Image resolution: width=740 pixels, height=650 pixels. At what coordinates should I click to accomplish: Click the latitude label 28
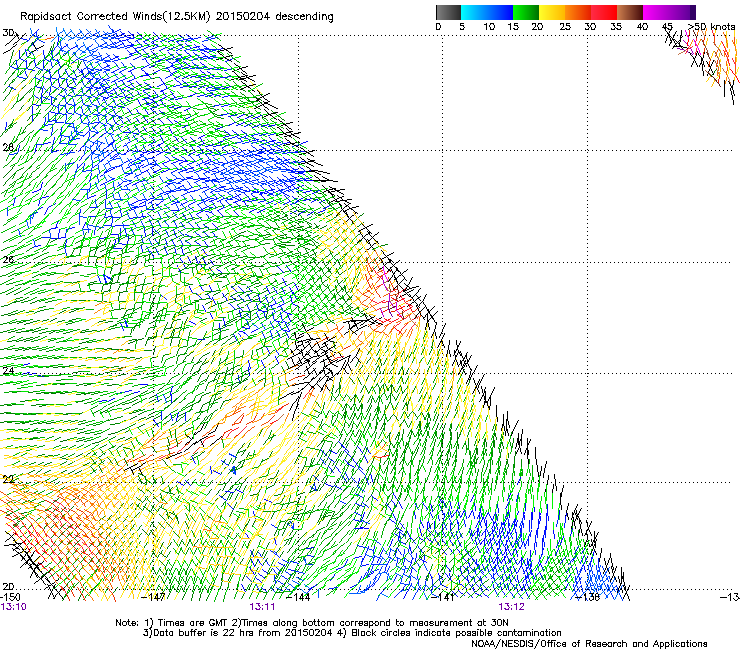(8, 147)
